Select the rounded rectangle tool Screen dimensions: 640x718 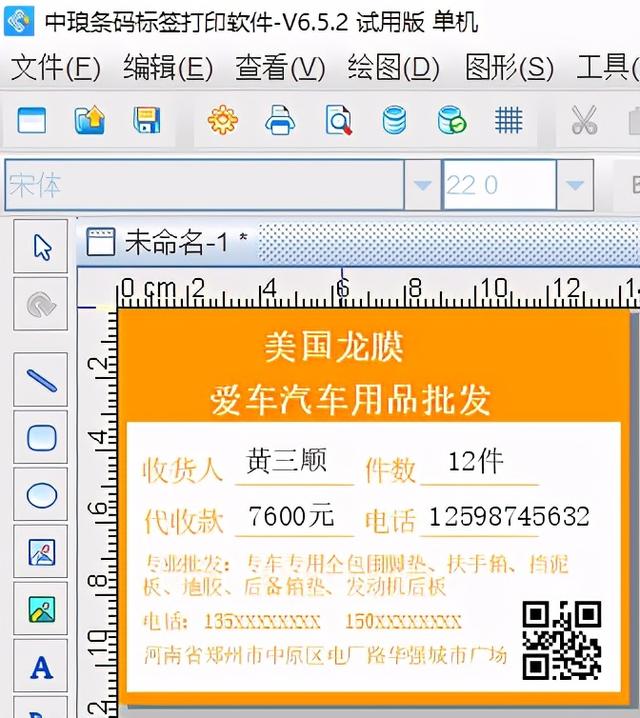[41, 437]
